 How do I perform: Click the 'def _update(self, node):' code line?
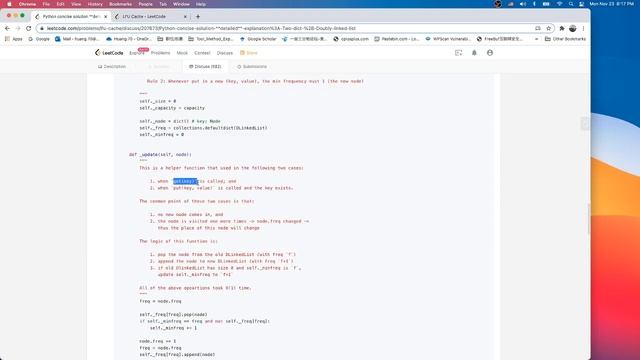tap(160, 154)
